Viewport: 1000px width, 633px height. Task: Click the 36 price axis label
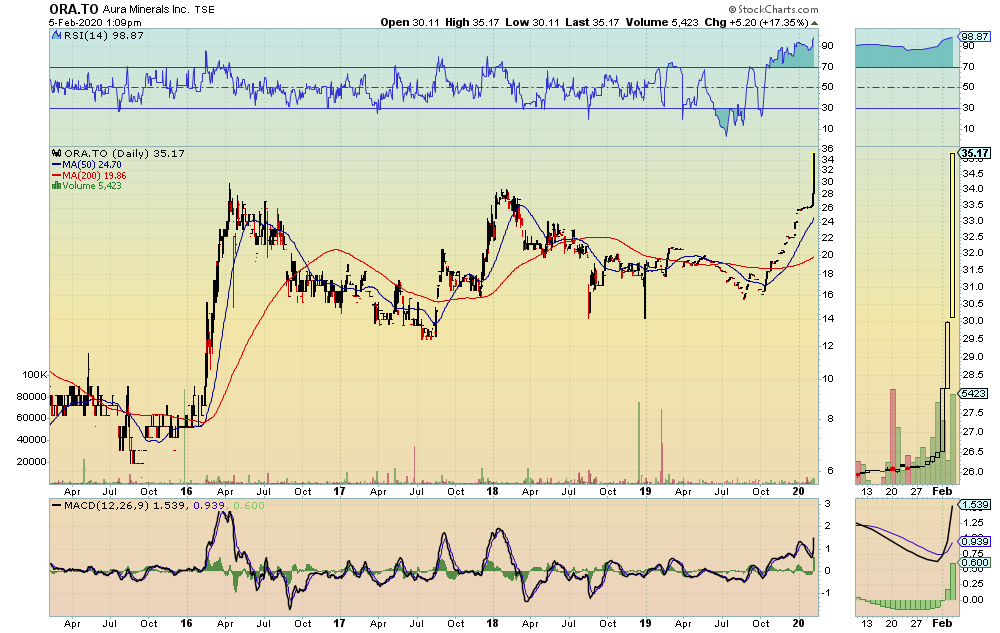tap(827, 150)
